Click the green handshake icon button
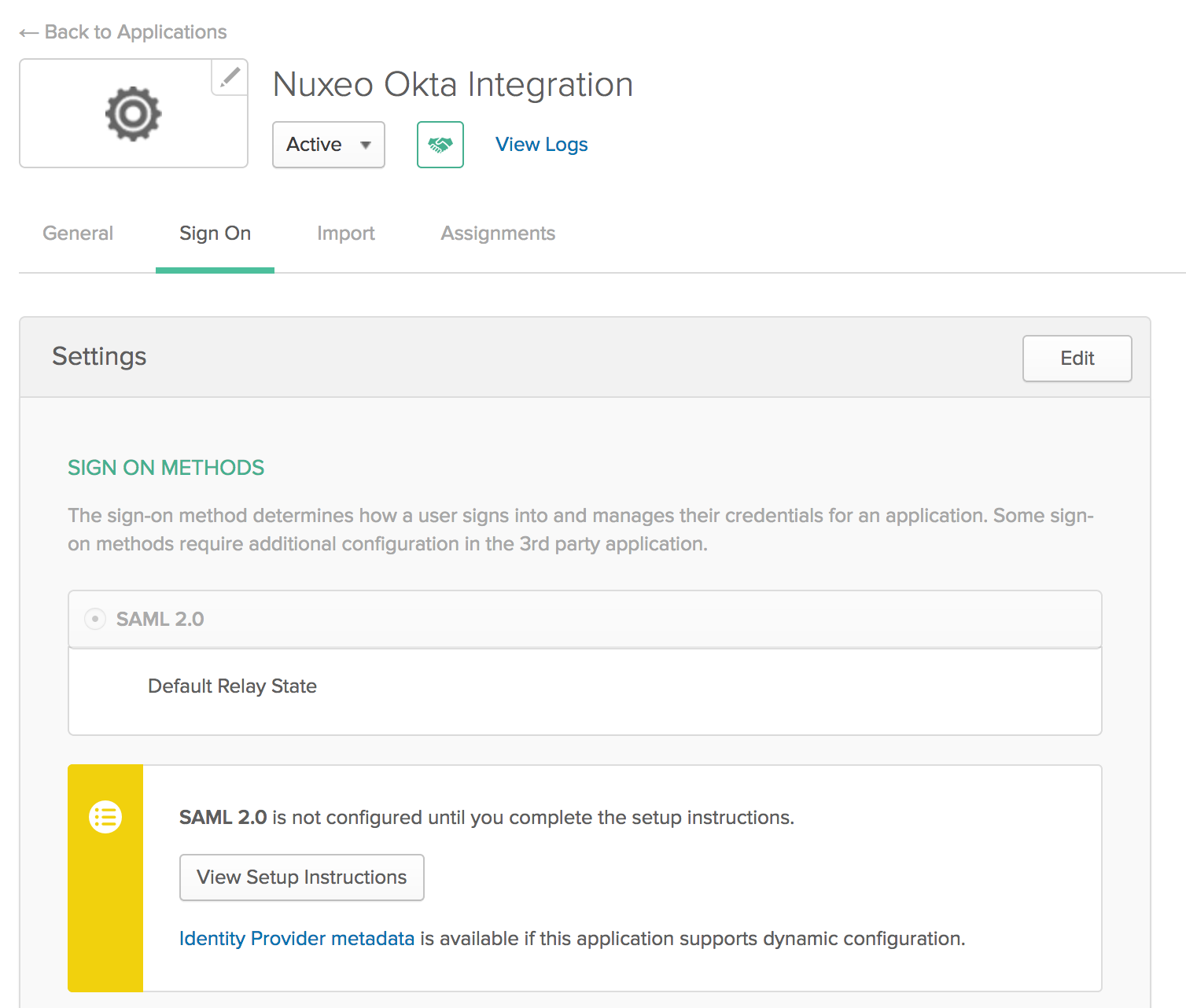Image resolution: width=1186 pixels, height=1008 pixels. [440, 145]
